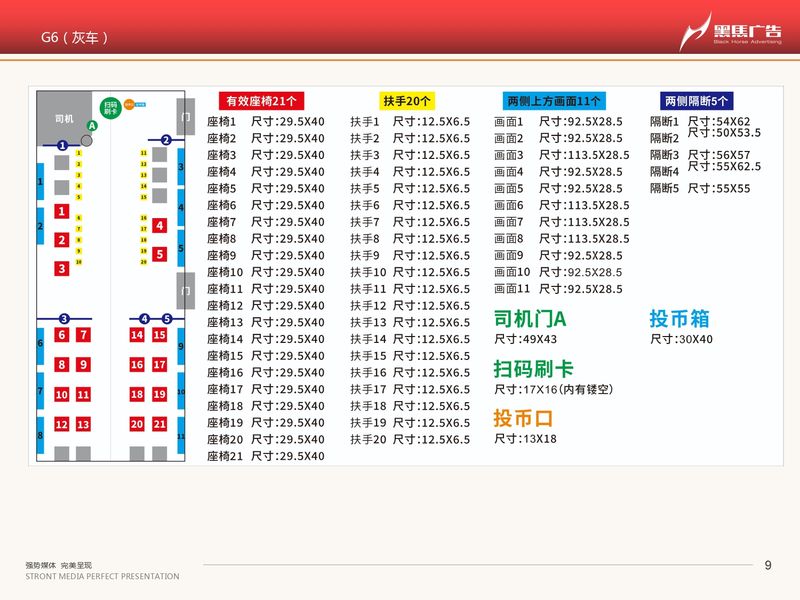Click the green circle A marker beside 司机

click(92, 126)
